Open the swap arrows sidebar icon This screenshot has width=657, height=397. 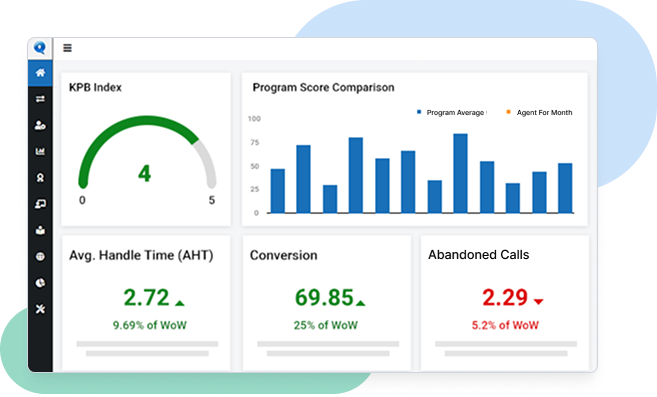click(40, 99)
